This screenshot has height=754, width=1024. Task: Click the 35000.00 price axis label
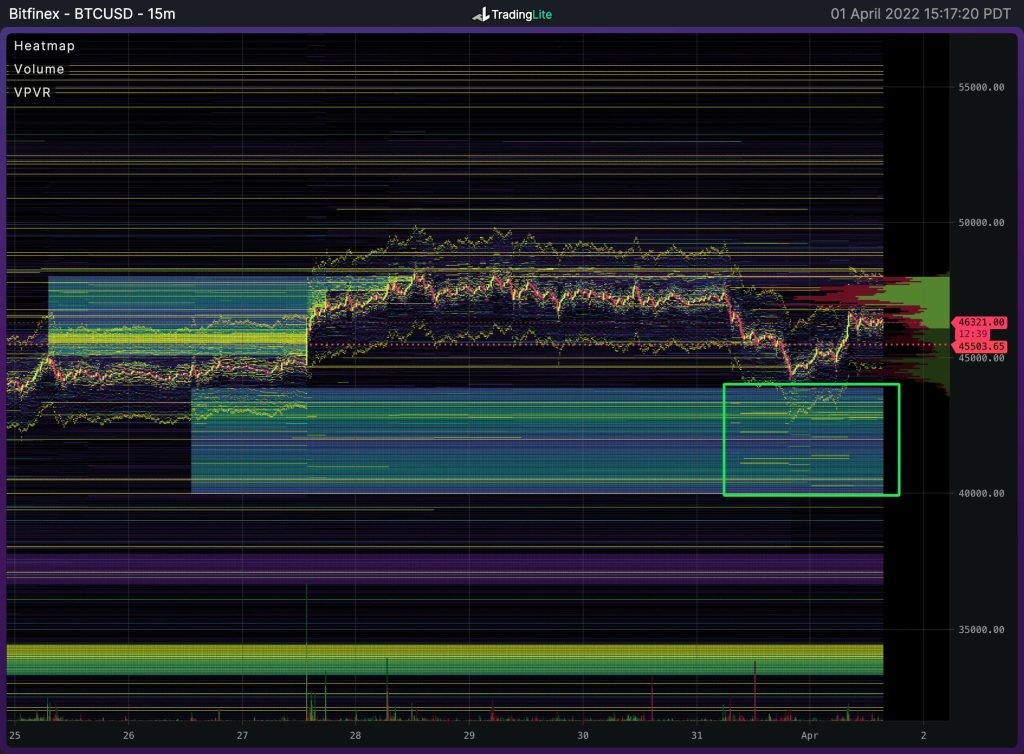pyautogui.click(x=981, y=629)
